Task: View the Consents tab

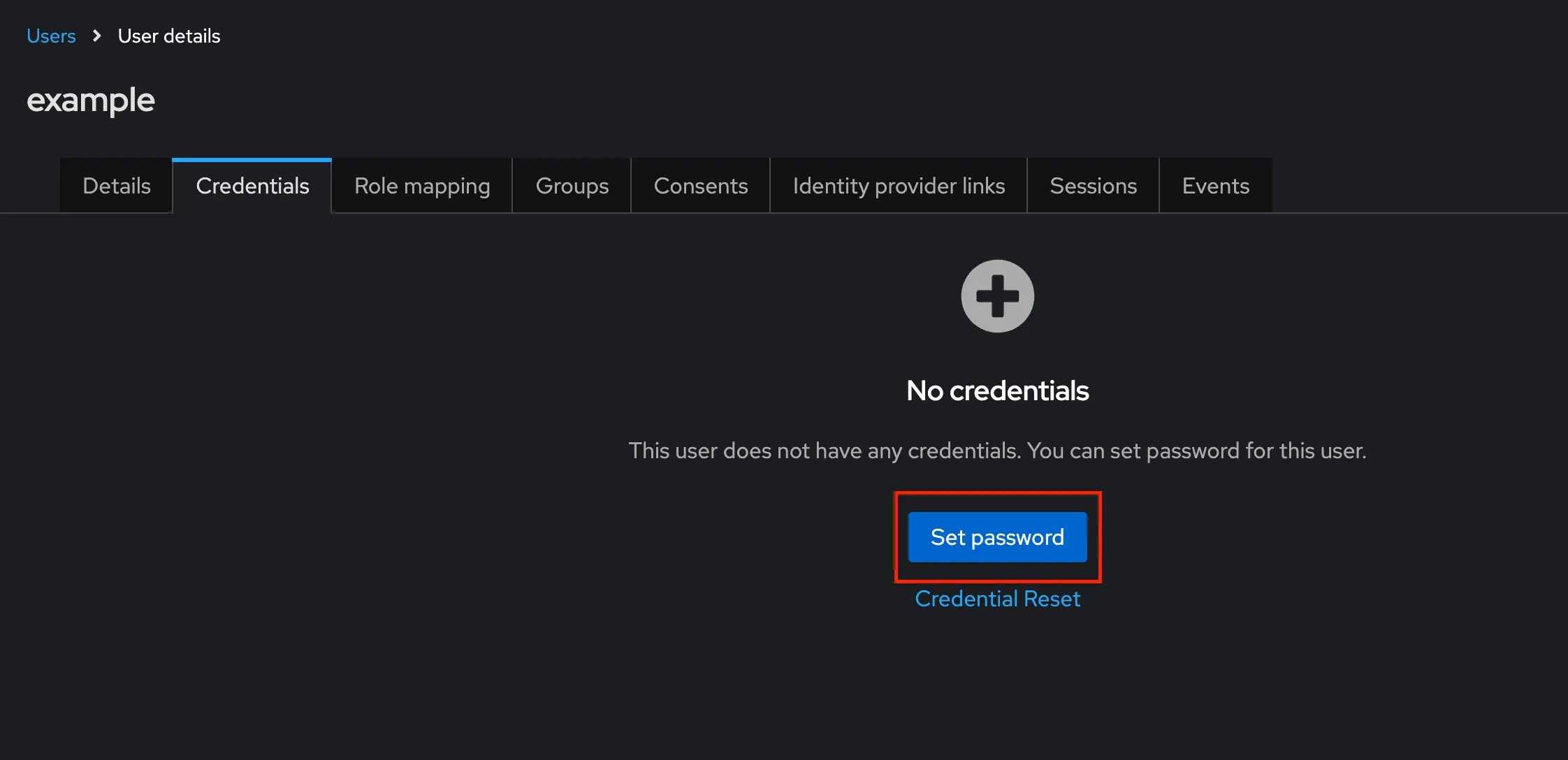Action: click(x=700, y=186)
